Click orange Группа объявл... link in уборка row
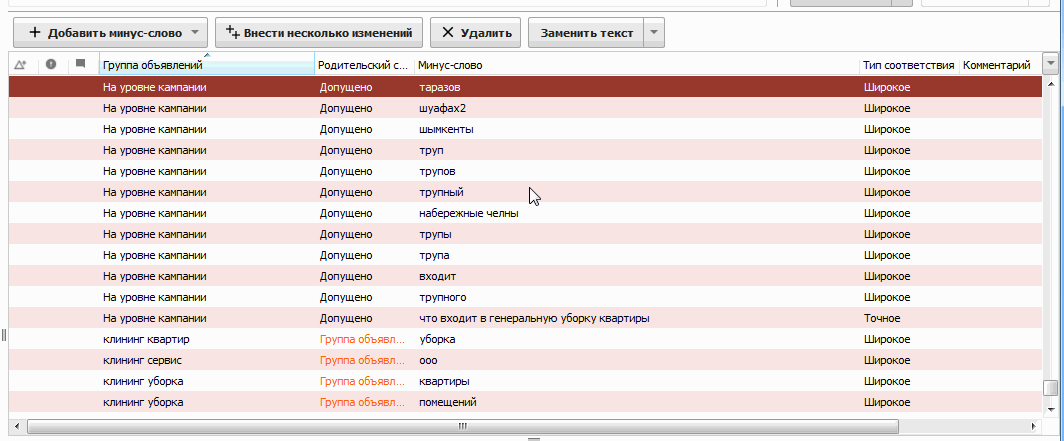The width and height of the screenshot is (1064, 441). tap(363, 339)
